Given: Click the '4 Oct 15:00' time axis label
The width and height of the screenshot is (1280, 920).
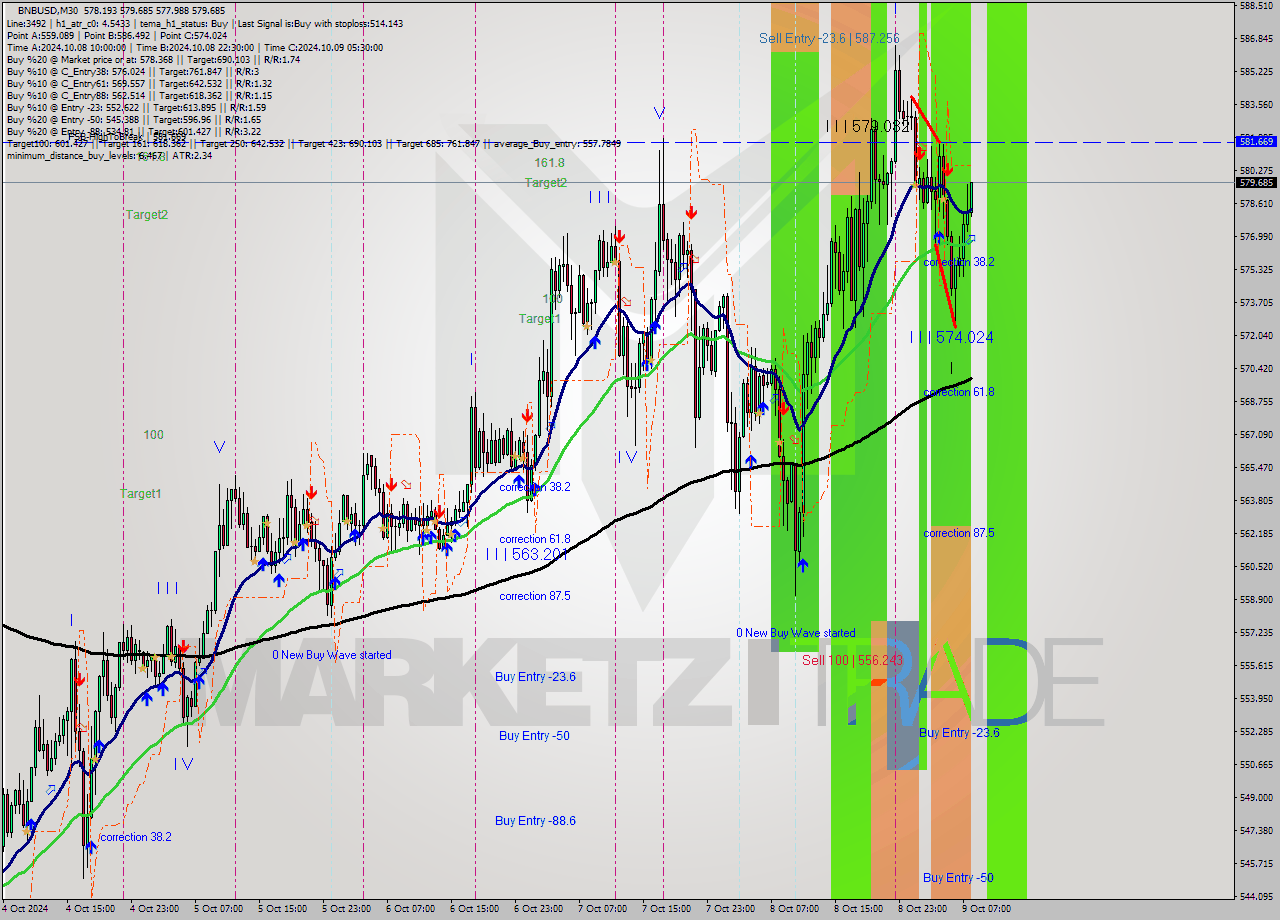Looking at the screenshot, I should coord(91,909).
